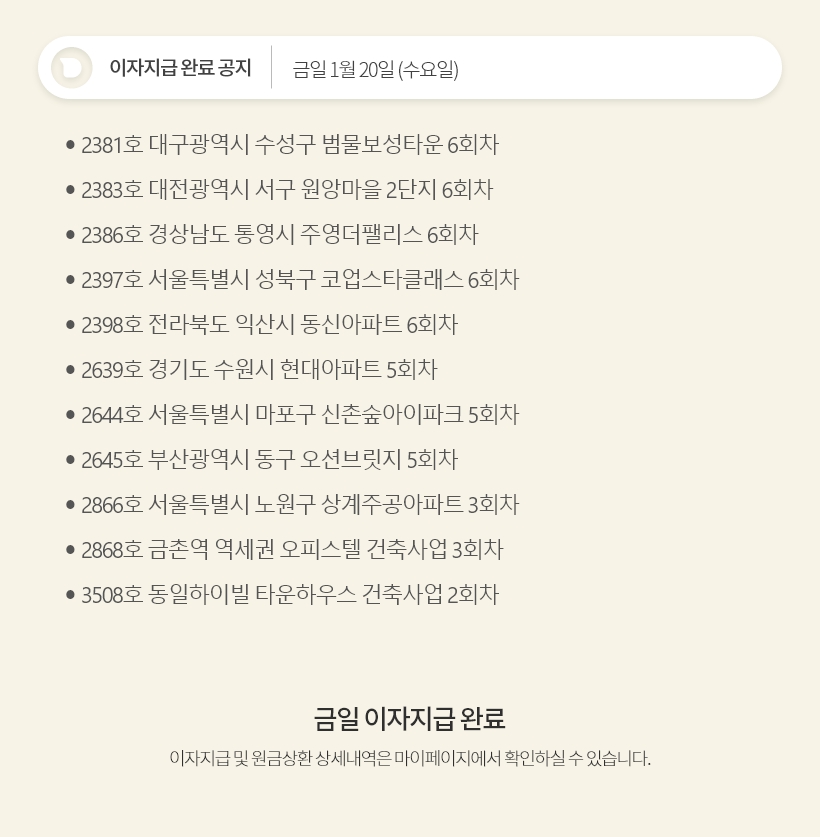
Task: Click the bullet beside 2866호 노원구 entry
Action: (x=70, y=505)
